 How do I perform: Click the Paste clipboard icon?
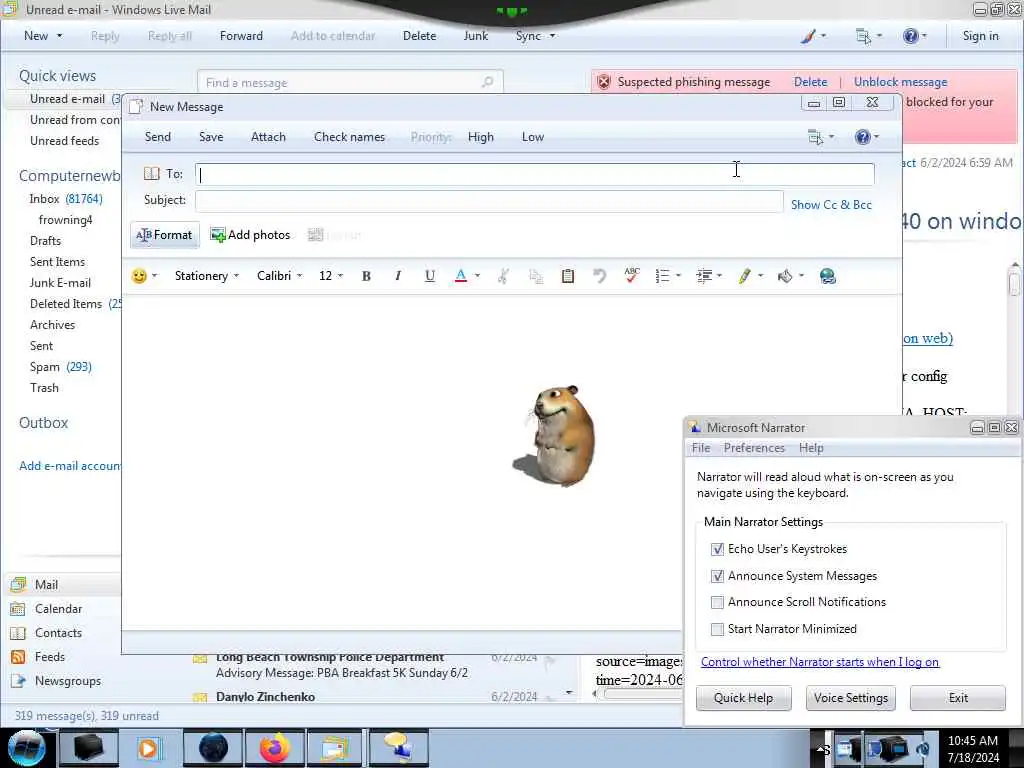[568, 276]
